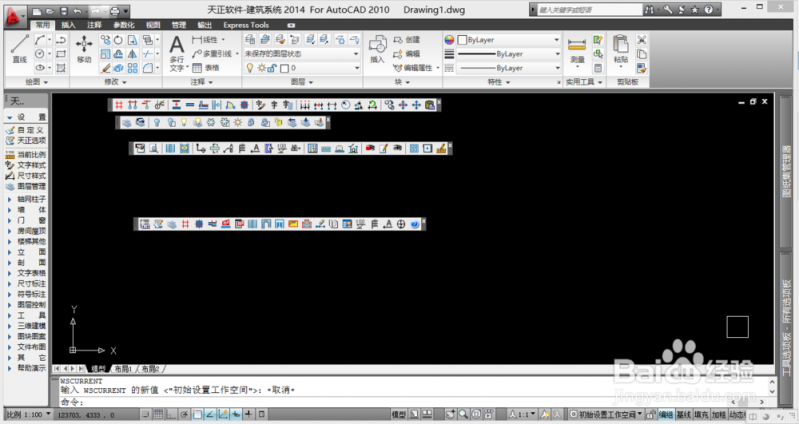
Task: Click the layer 0 color square
Action: coord(284,68)
